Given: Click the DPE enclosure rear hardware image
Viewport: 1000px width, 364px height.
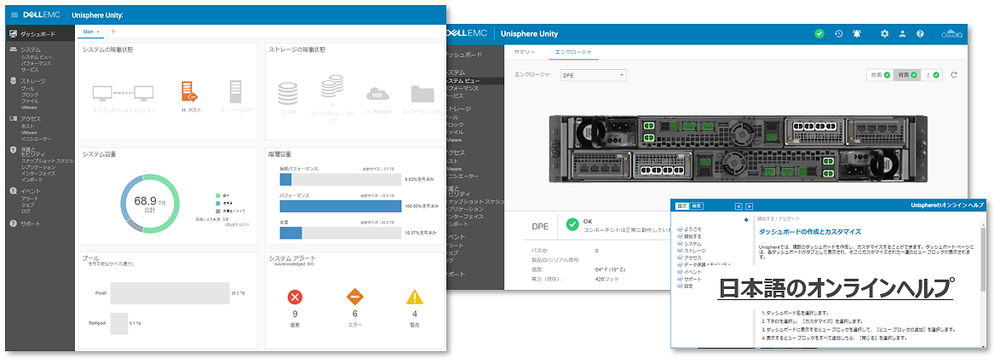Looking at the screenshot, I should [x=739, y=149].
